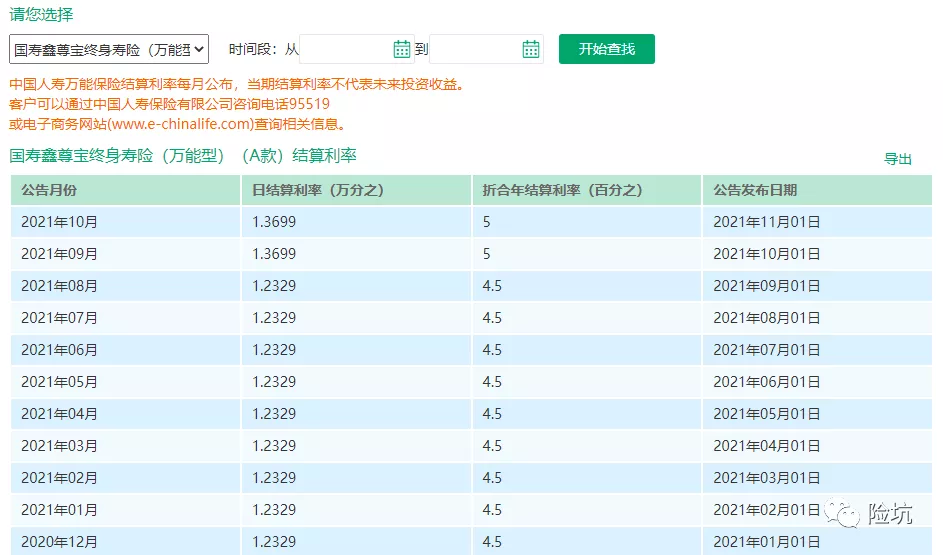Click the 2021年03月01日 publish date cell

(x=817, y=477)
